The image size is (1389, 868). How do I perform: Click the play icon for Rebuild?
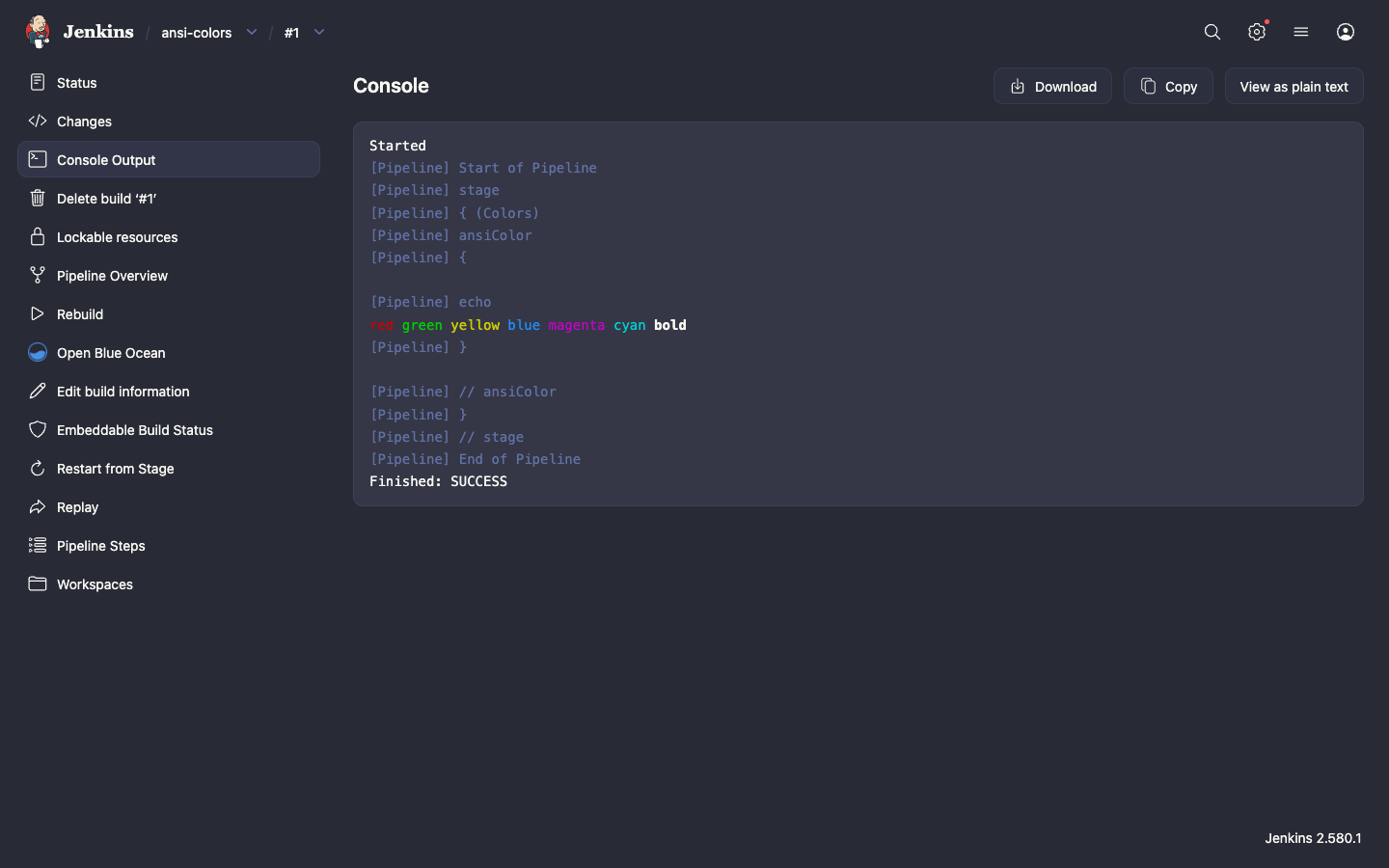point(38,313)
